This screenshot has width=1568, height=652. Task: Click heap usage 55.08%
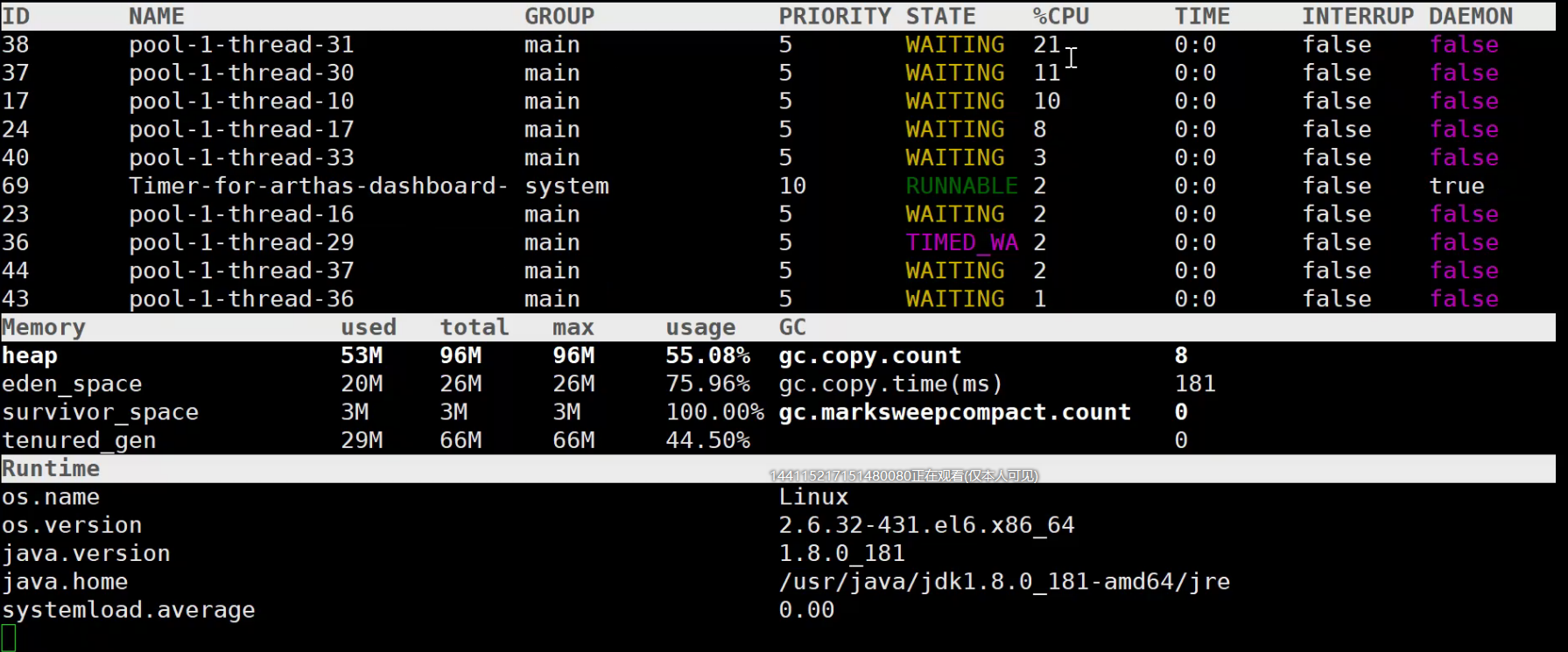click(708, 355)
